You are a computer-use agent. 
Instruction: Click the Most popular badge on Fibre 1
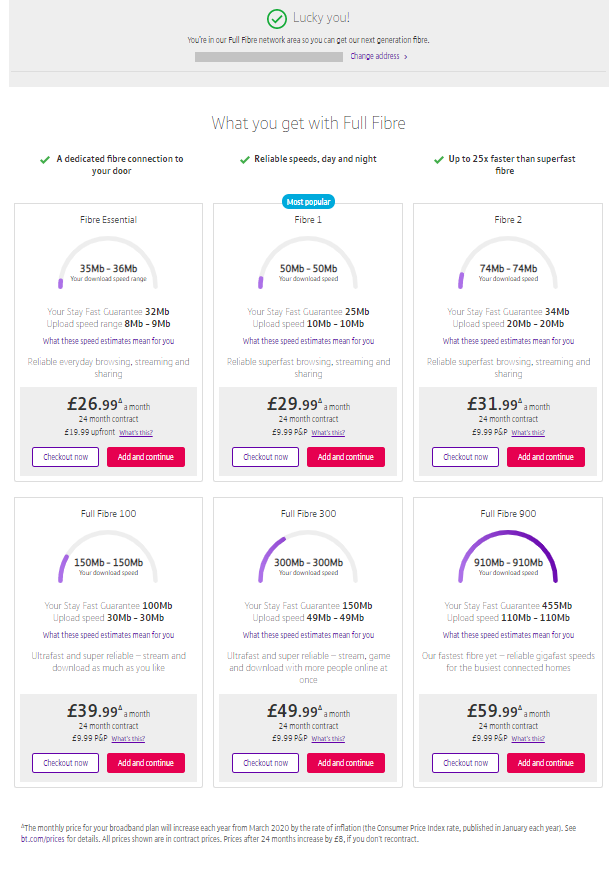308,201
